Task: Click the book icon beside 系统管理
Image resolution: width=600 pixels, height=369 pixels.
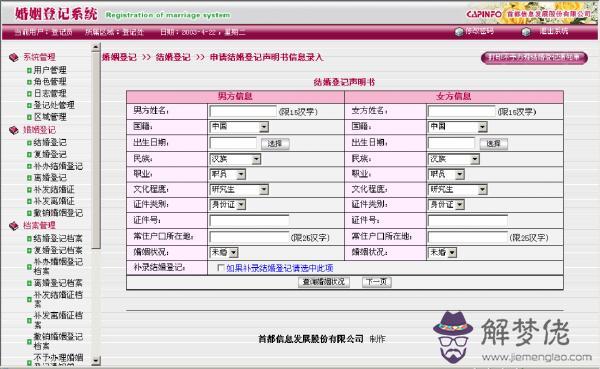Action: tap(14, 57)
